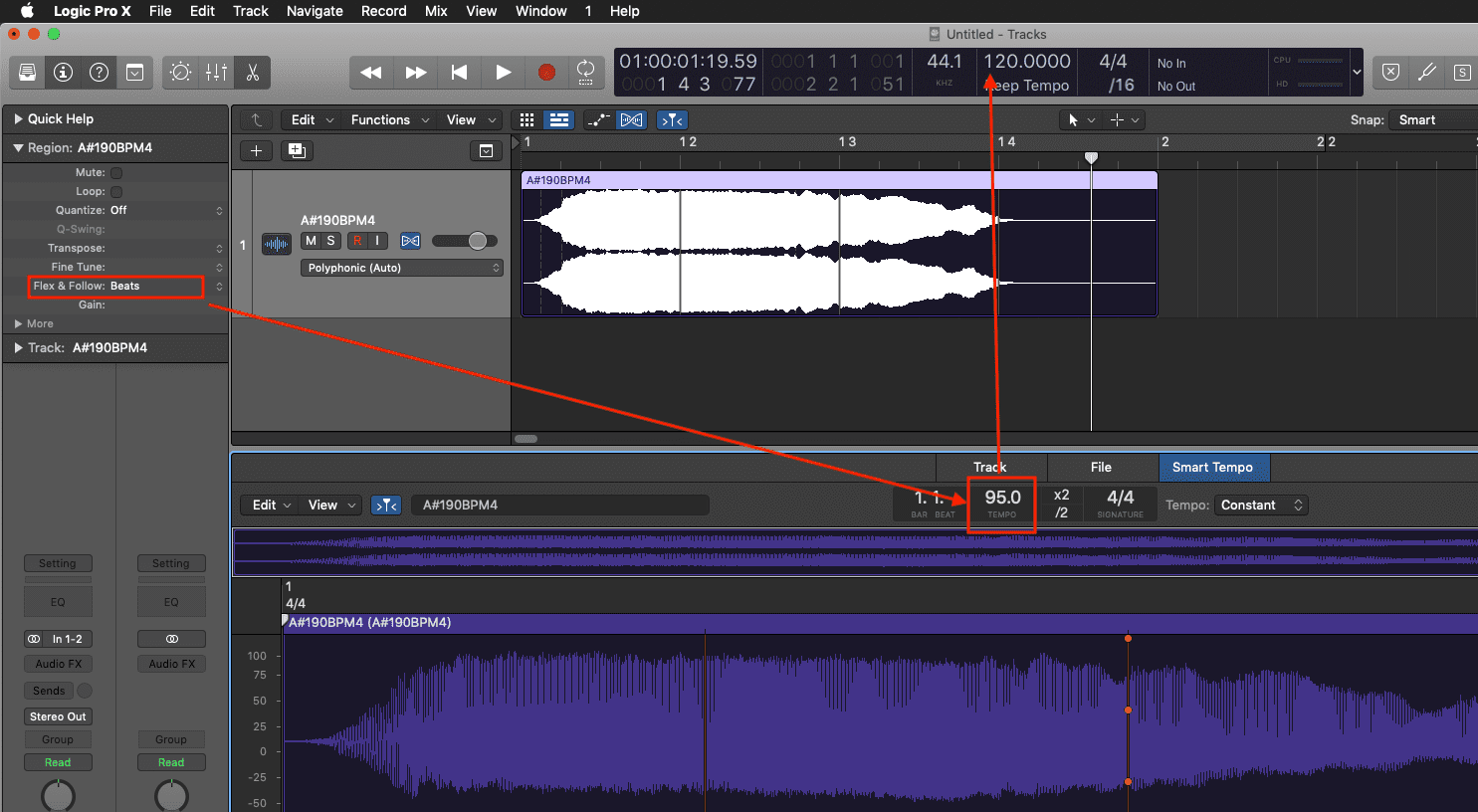Mute track A#190BPM4

(x=312, y=241)
